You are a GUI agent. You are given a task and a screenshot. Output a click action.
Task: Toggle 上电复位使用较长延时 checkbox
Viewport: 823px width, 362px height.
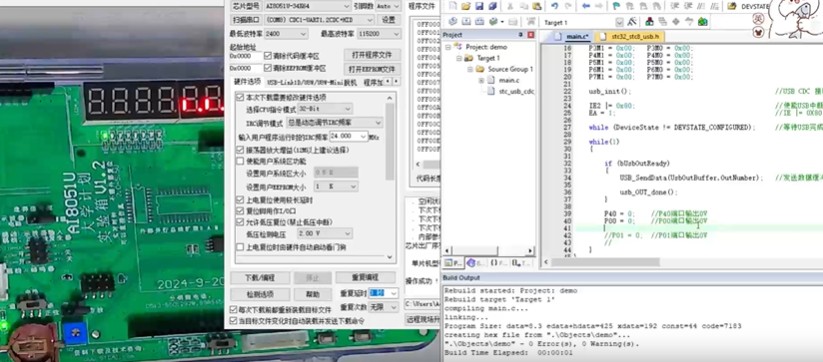pos(240,200)
